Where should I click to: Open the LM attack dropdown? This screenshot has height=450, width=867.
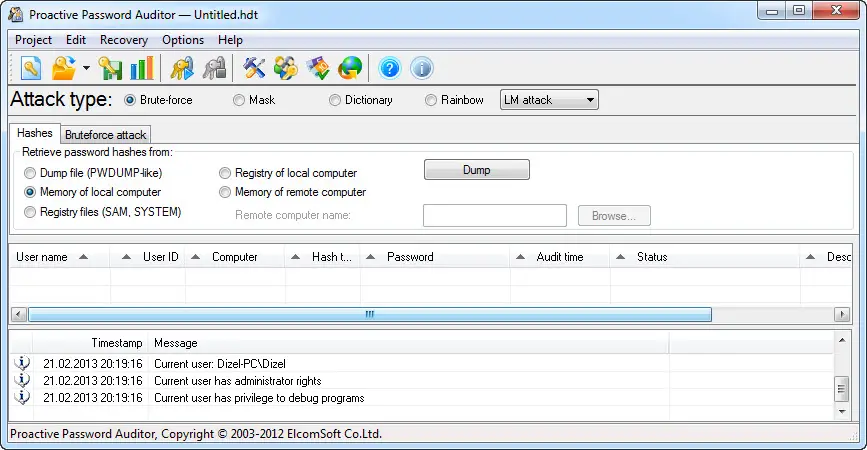549,100
